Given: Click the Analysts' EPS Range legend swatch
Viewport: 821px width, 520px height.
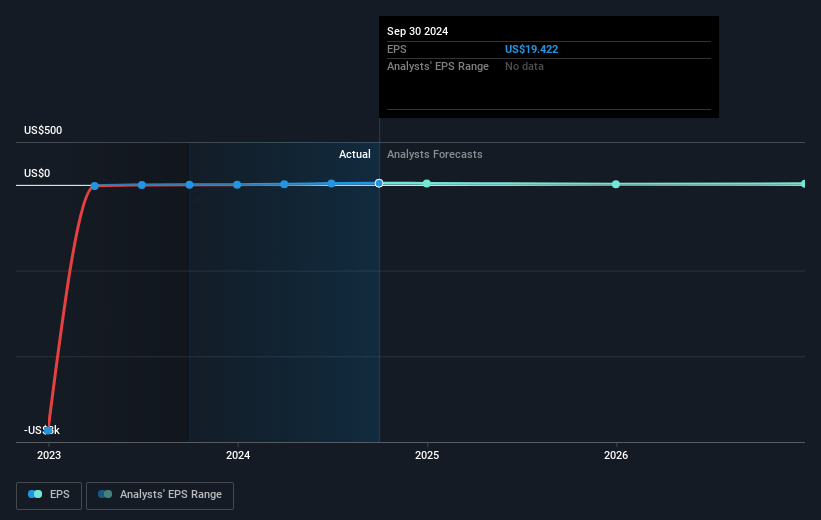Looking at the screenshot, I should point(105,494).
